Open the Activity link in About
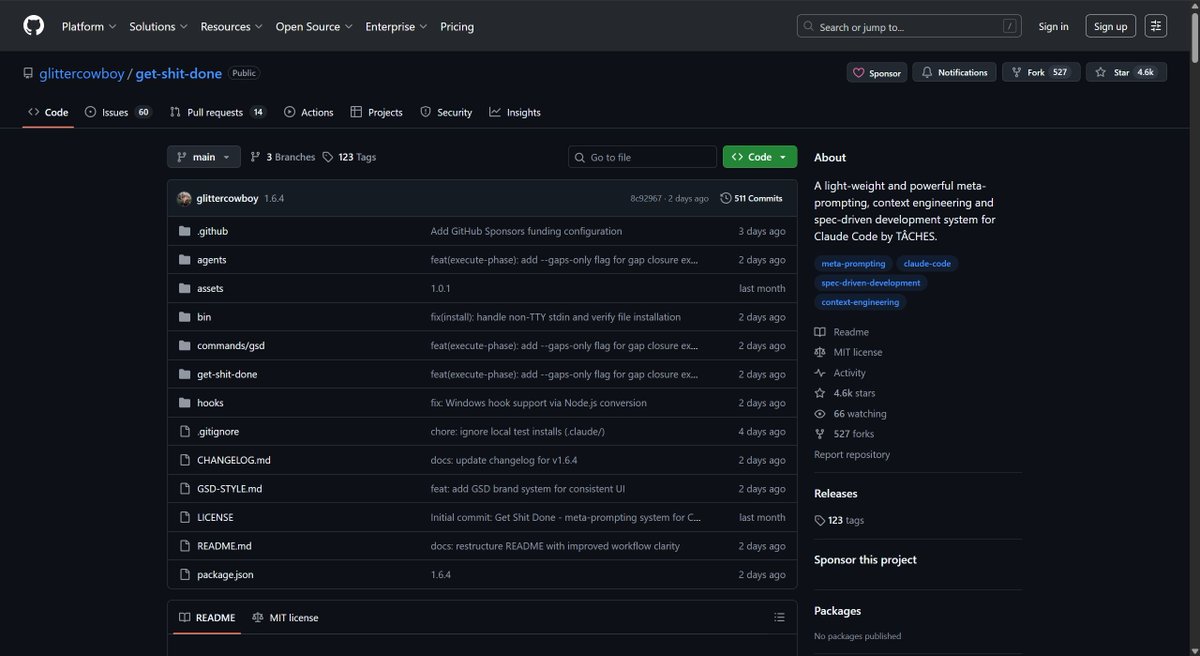The width and height of the screenshot is (1200, 656). point(840,373)
